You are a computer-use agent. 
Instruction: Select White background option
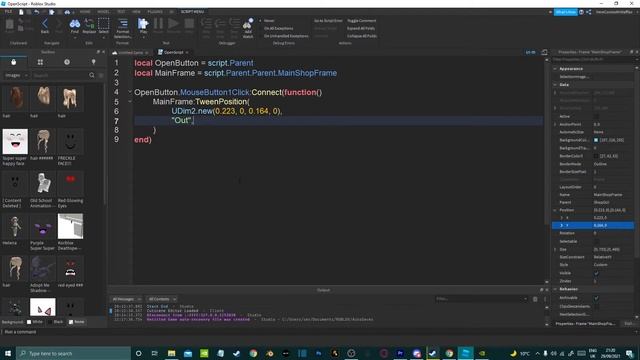34,322
